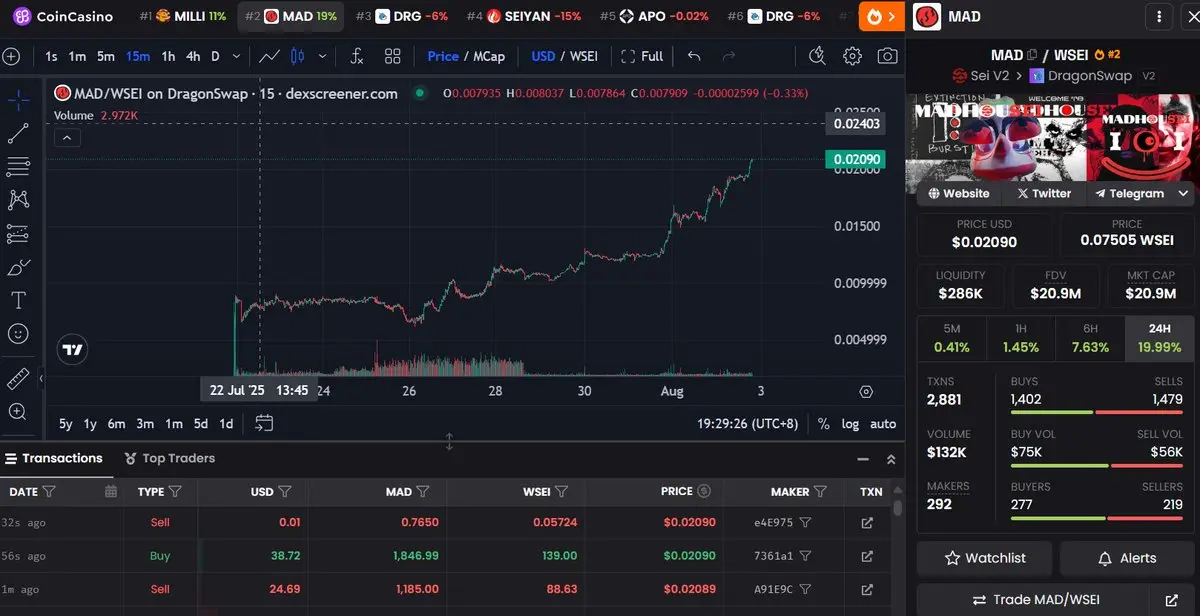Open the TradingView logo link

[73, 349]
